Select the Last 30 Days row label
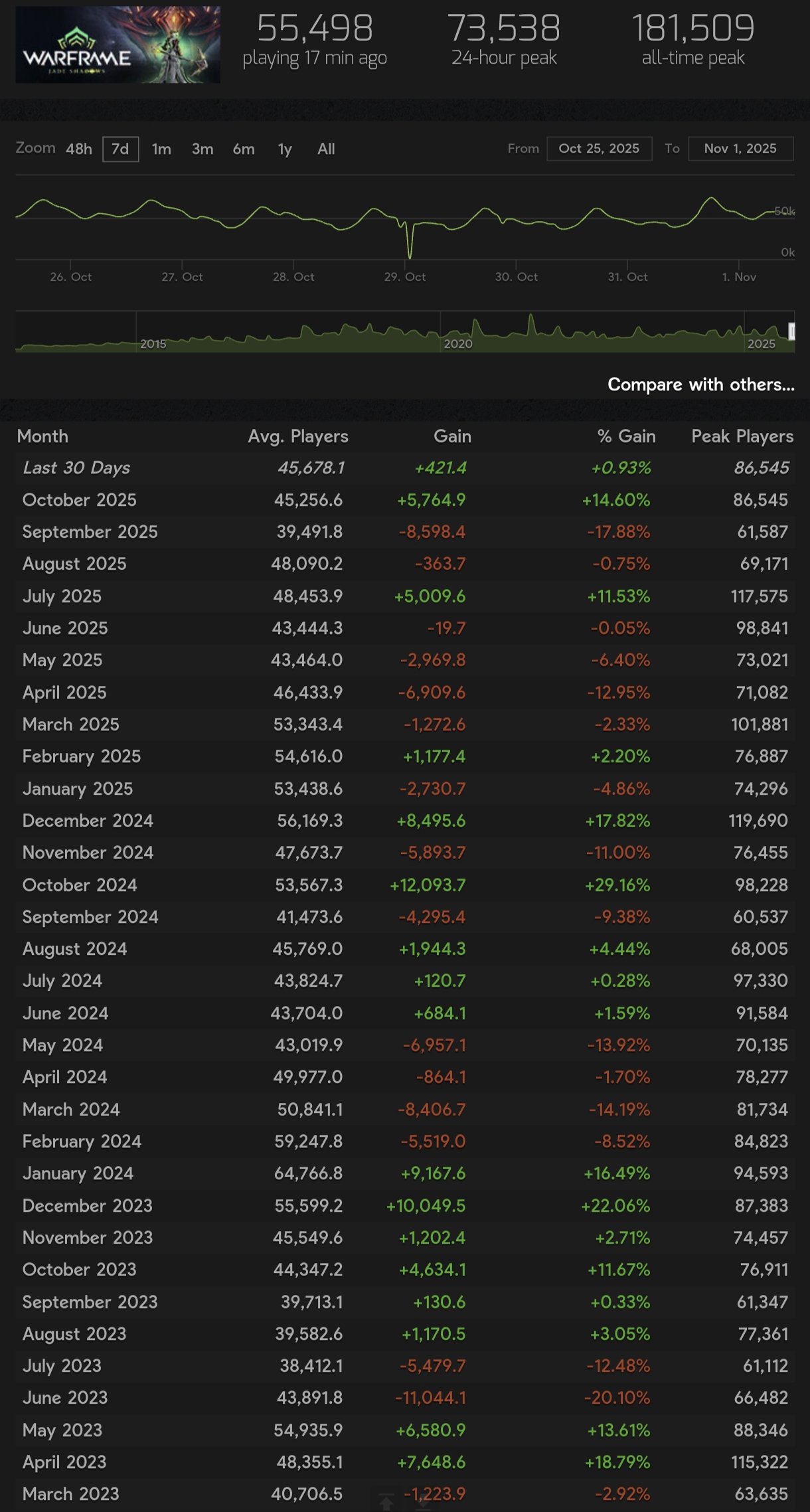This screenshot has width=810, height=1512. point(76,467)
